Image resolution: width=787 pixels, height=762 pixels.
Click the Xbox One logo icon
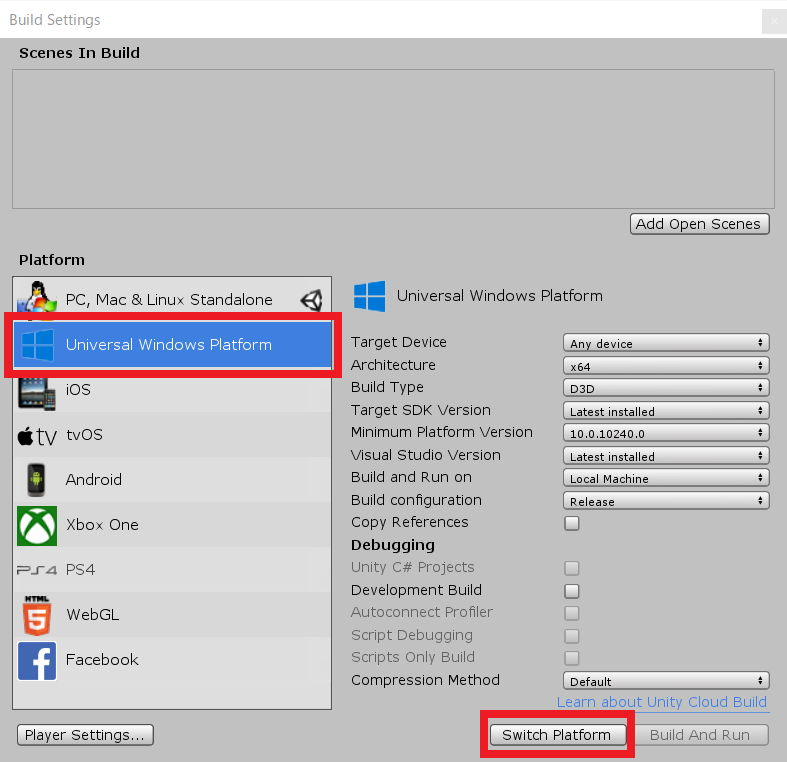click(37, 525)
